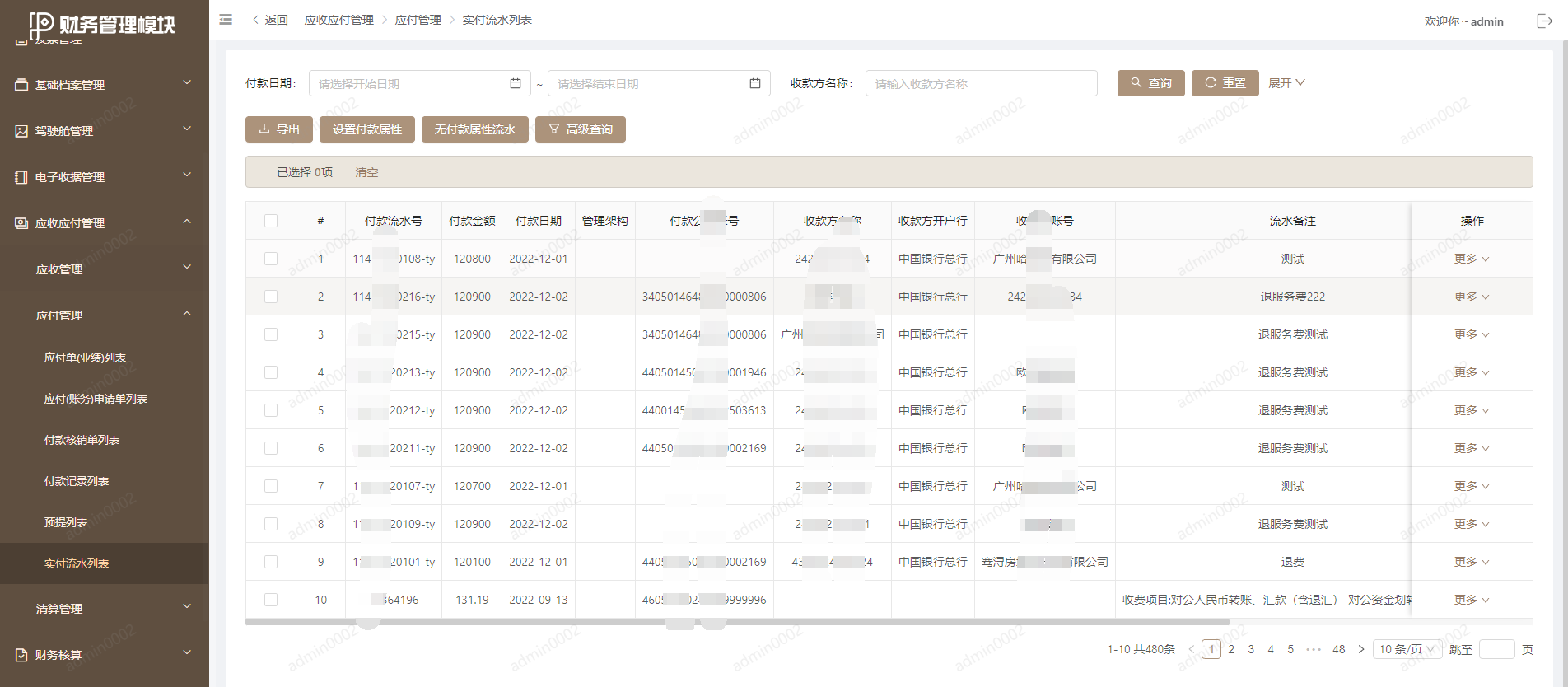The width and height of the screenshot is (1568, 687).
Task: Click the 基础档案管理 briefcase icon
Action: [21, 85]
